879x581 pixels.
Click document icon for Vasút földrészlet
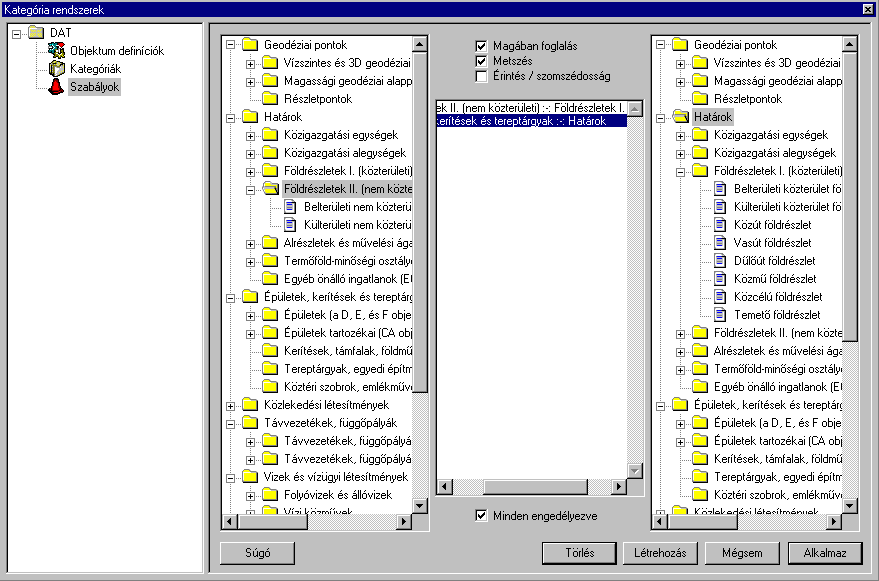coord(721,243)
